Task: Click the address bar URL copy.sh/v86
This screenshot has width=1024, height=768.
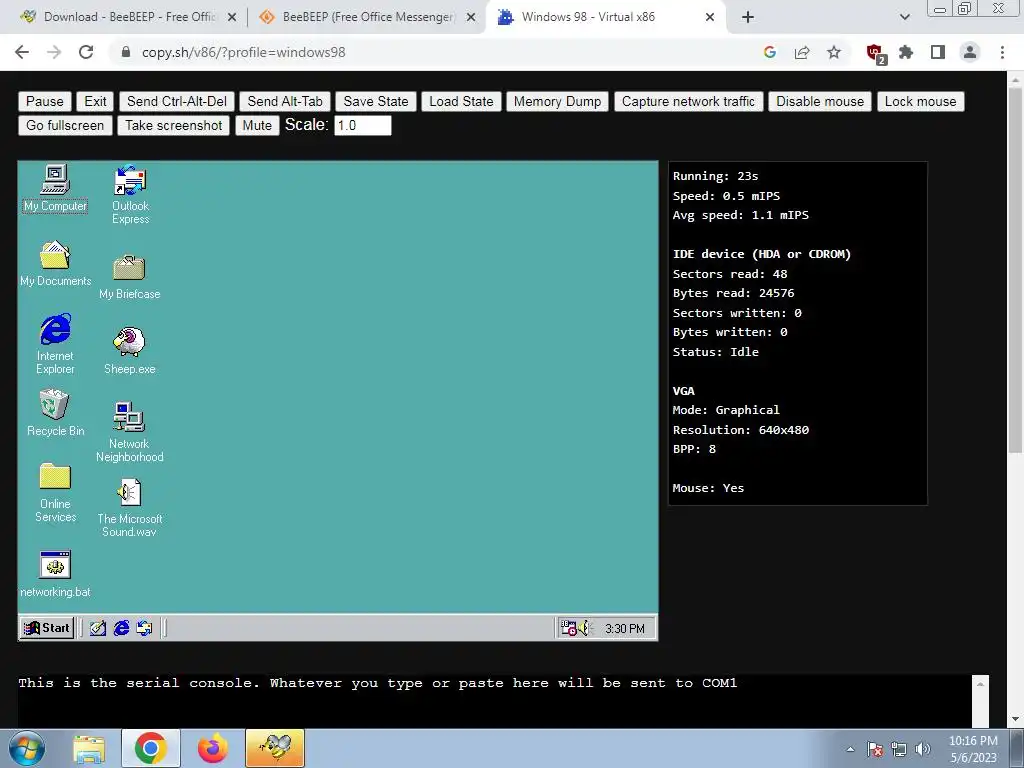Action: (x=244, y=52)
